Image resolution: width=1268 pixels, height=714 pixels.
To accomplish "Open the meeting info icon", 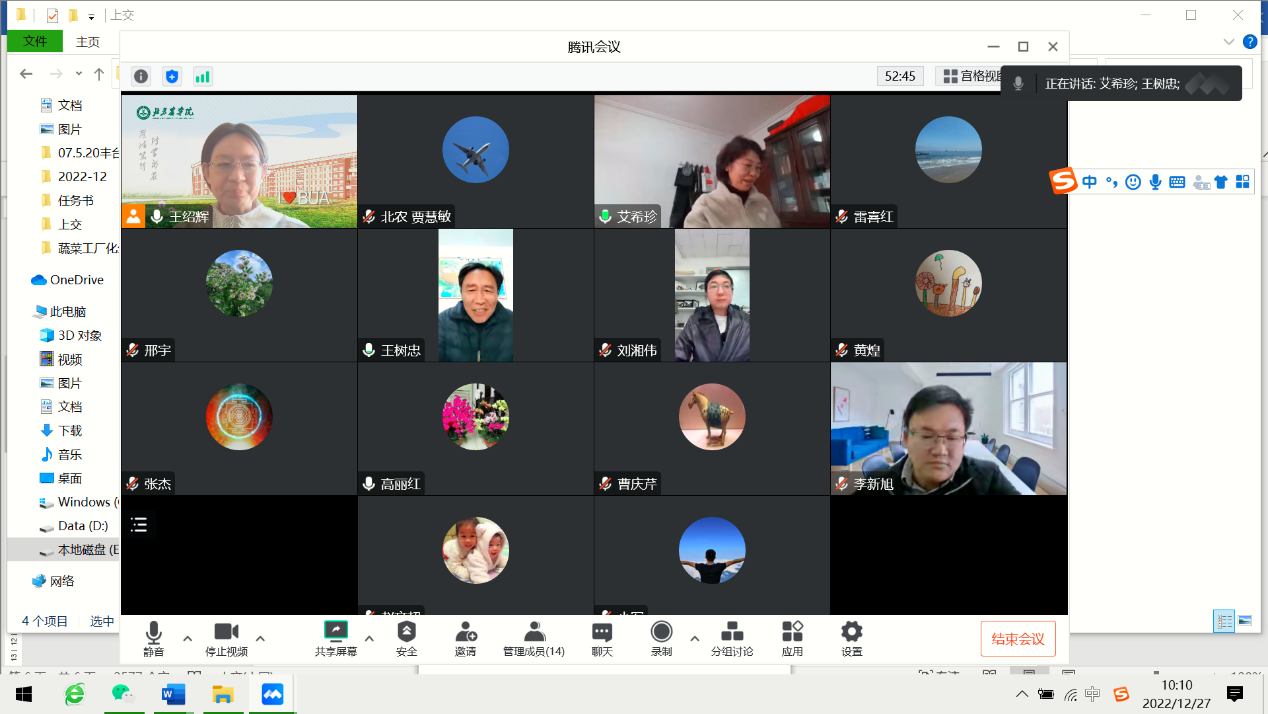I will [141, 76].
